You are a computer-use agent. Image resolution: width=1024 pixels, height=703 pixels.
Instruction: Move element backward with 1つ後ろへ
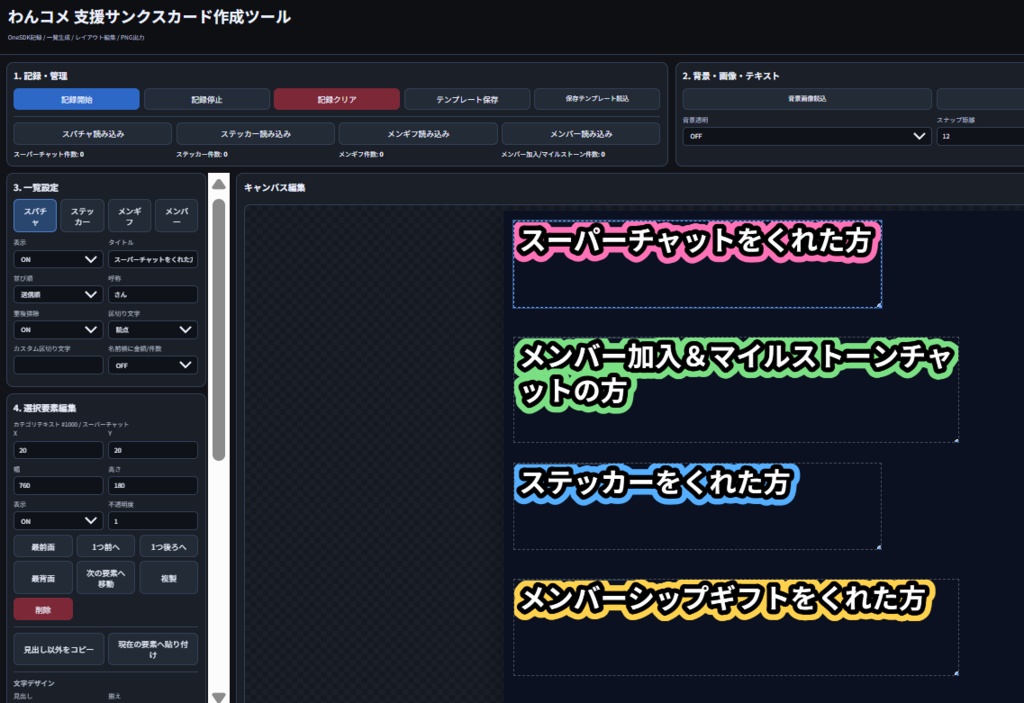(x=168, y=547)
